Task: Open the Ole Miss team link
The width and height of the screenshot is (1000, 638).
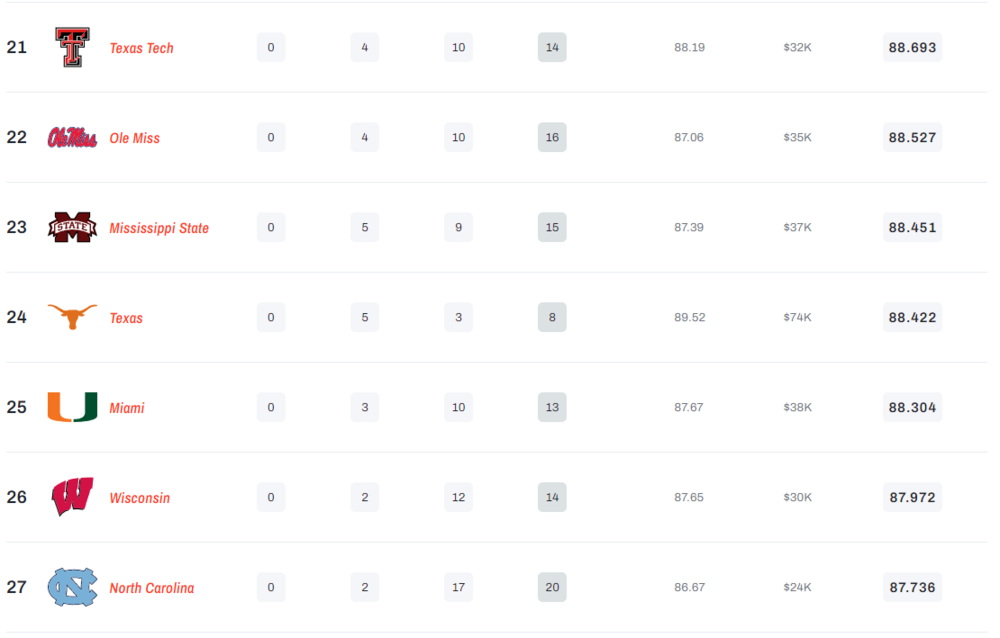Action: [x=134, y=138]
